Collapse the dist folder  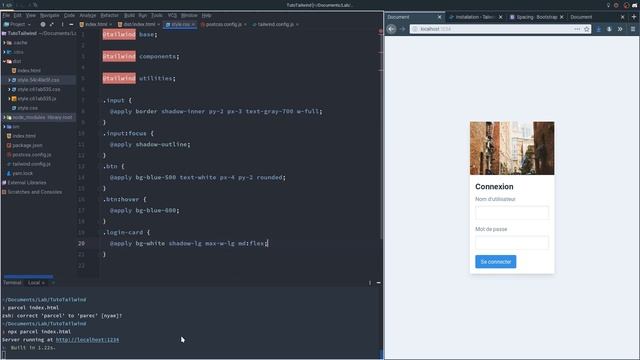(4, 61)
